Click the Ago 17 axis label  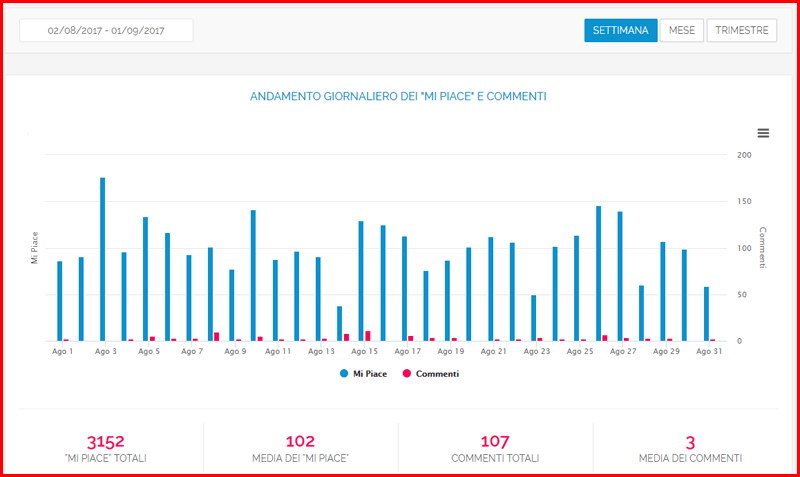pos(407,352)
